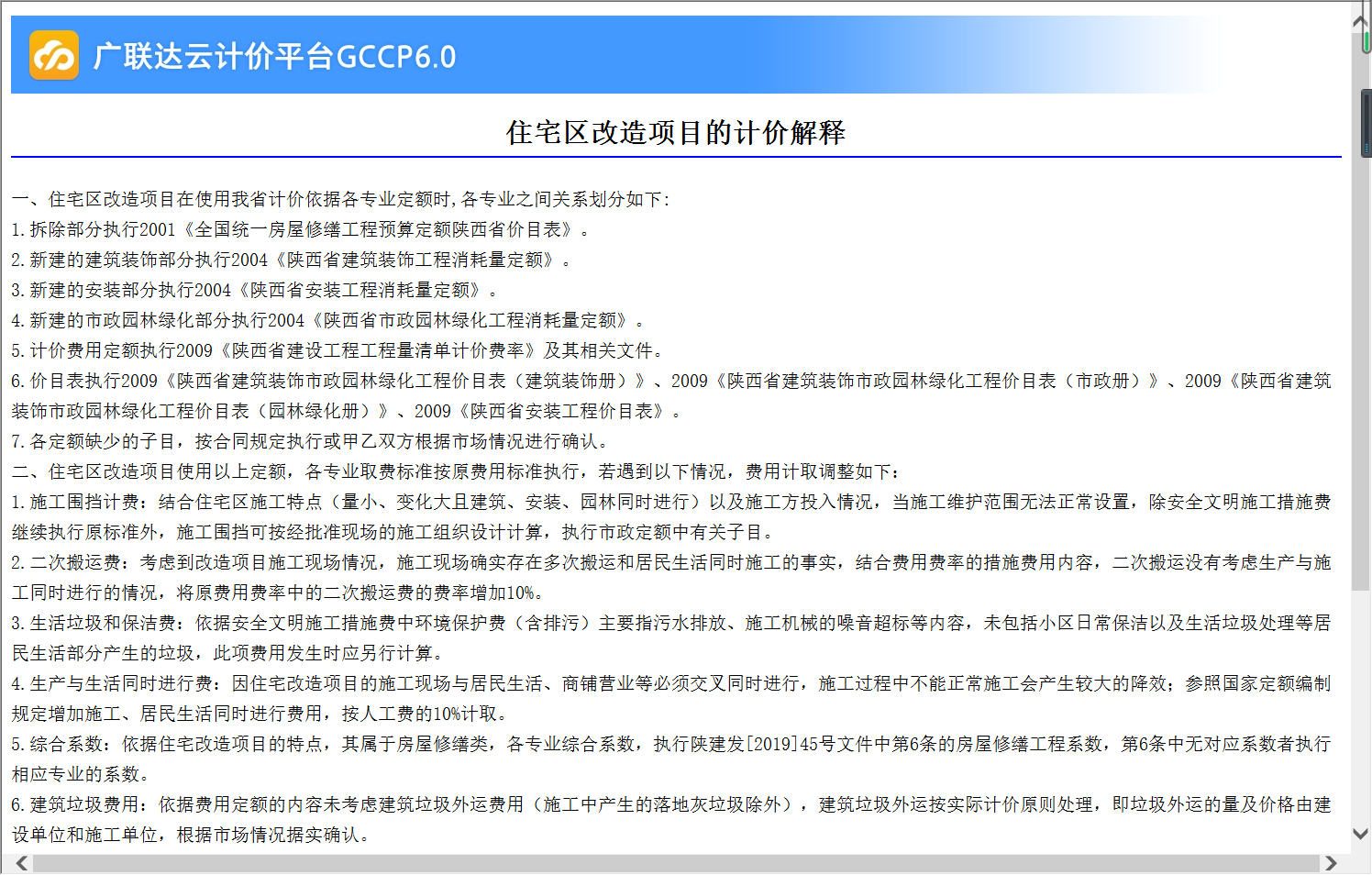Screen dimensions: 1372x875
Task: Click the line 2.新建的建筑装饰部分执行2004
Action: click(x=292, y=260)
